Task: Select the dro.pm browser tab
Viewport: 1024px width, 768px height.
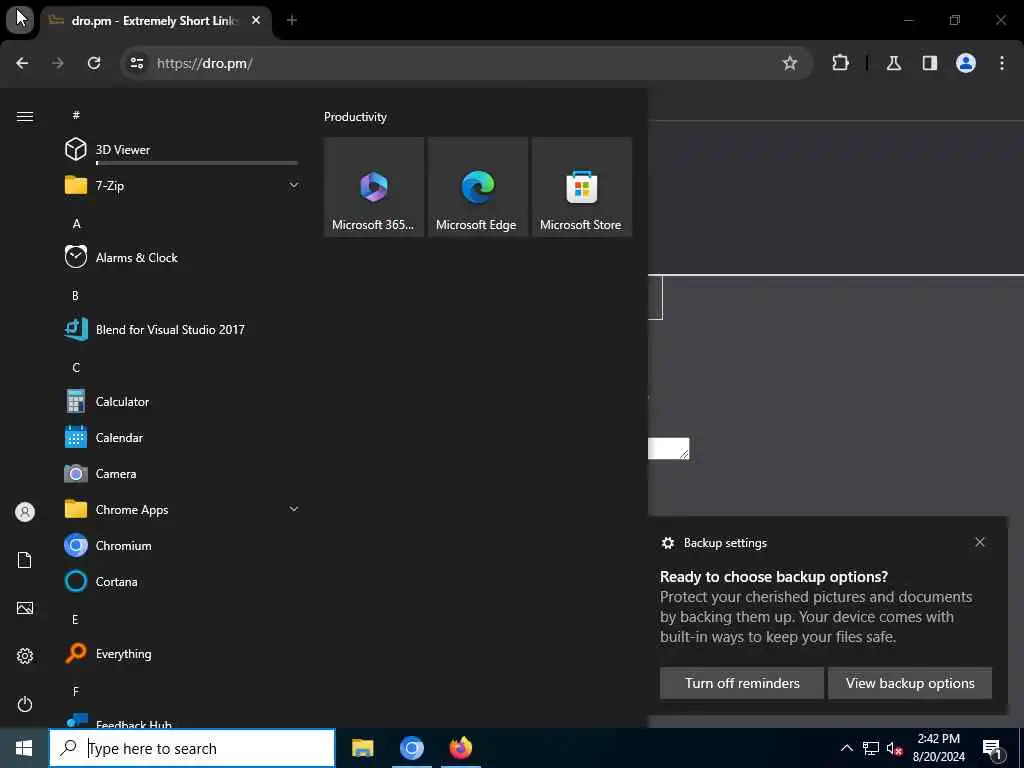Action: tap(157, 21)
